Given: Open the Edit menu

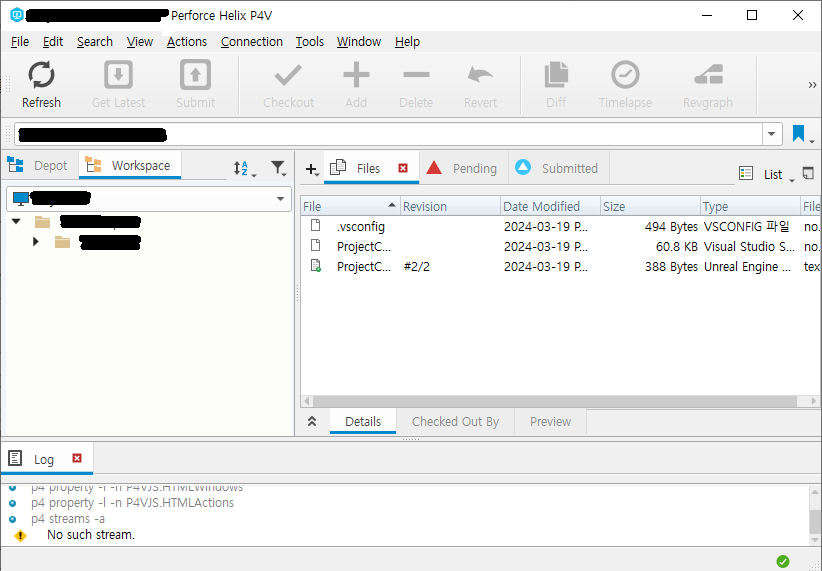Looking at the screenshot, I should pyautogui.click(x=53, y=41).
